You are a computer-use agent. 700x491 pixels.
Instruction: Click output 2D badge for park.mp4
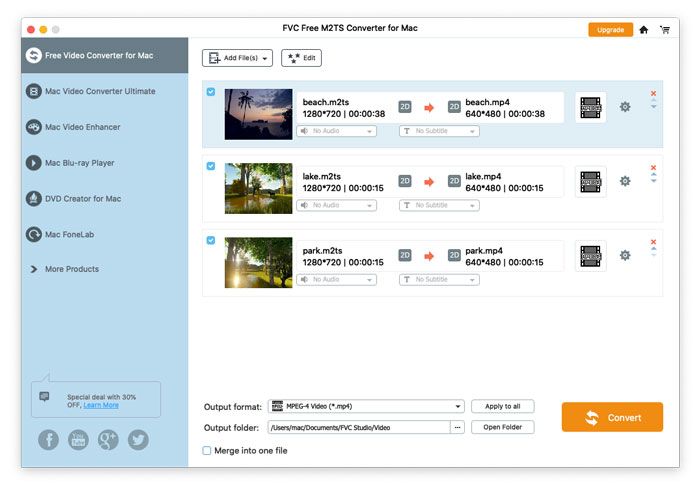(454, 255)
